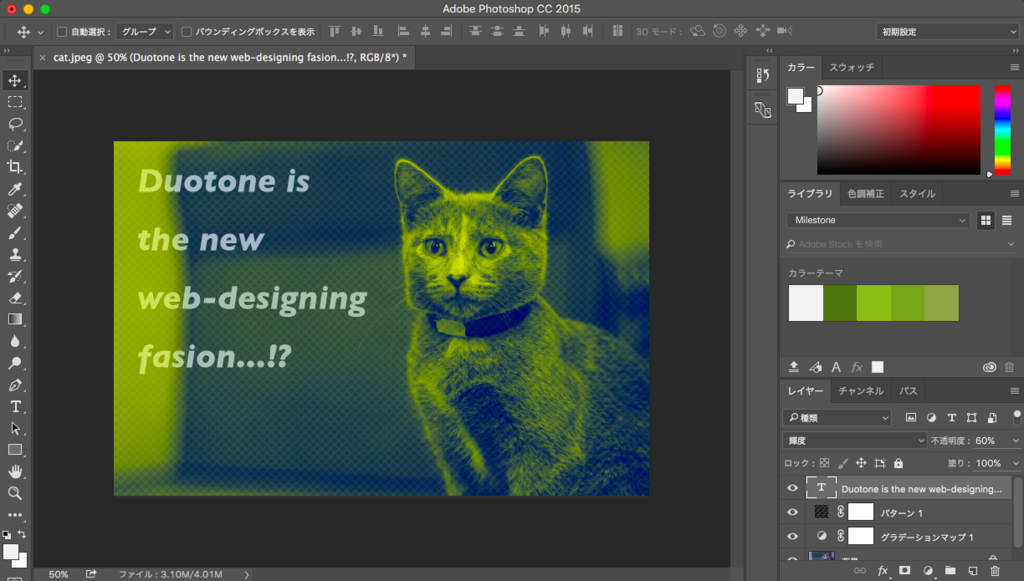This screenshot has width=1024, height=581.
Task: Hide the パターン 1 layer
Action: [792, 512]
